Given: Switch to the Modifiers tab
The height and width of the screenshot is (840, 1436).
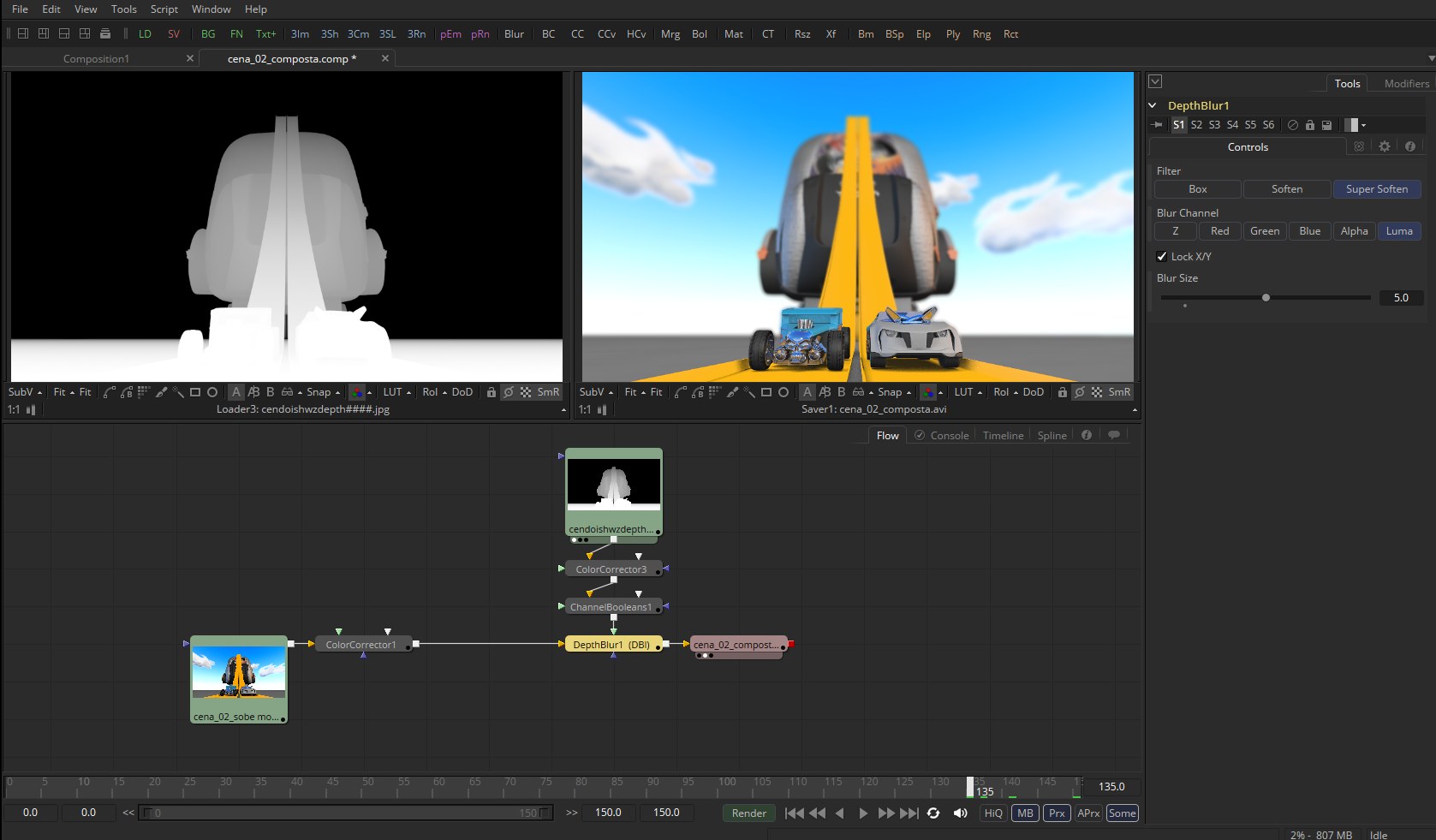Looking at the screenshot, I should 1406,83.
